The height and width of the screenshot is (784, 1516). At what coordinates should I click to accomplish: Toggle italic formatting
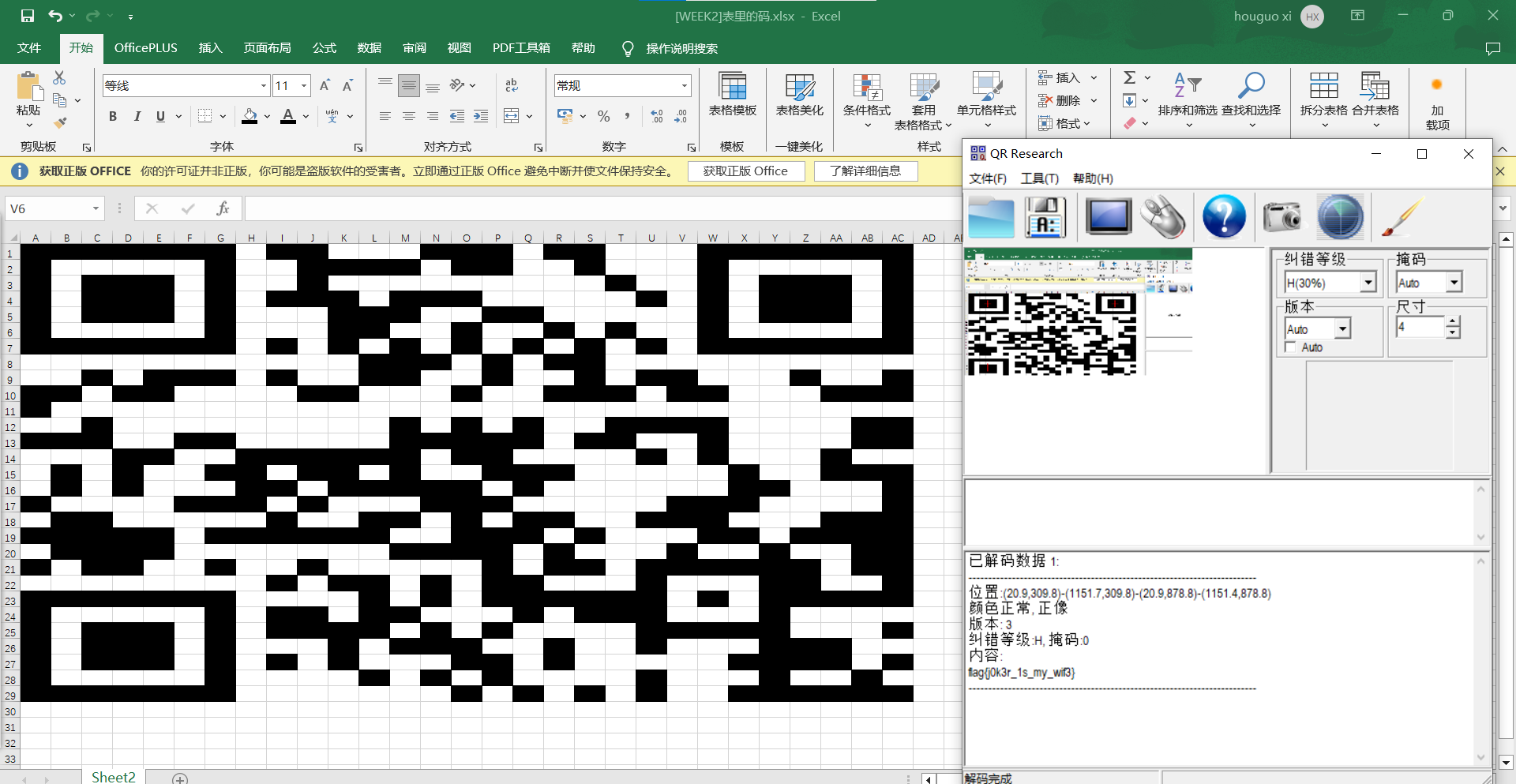click(137, 116)
